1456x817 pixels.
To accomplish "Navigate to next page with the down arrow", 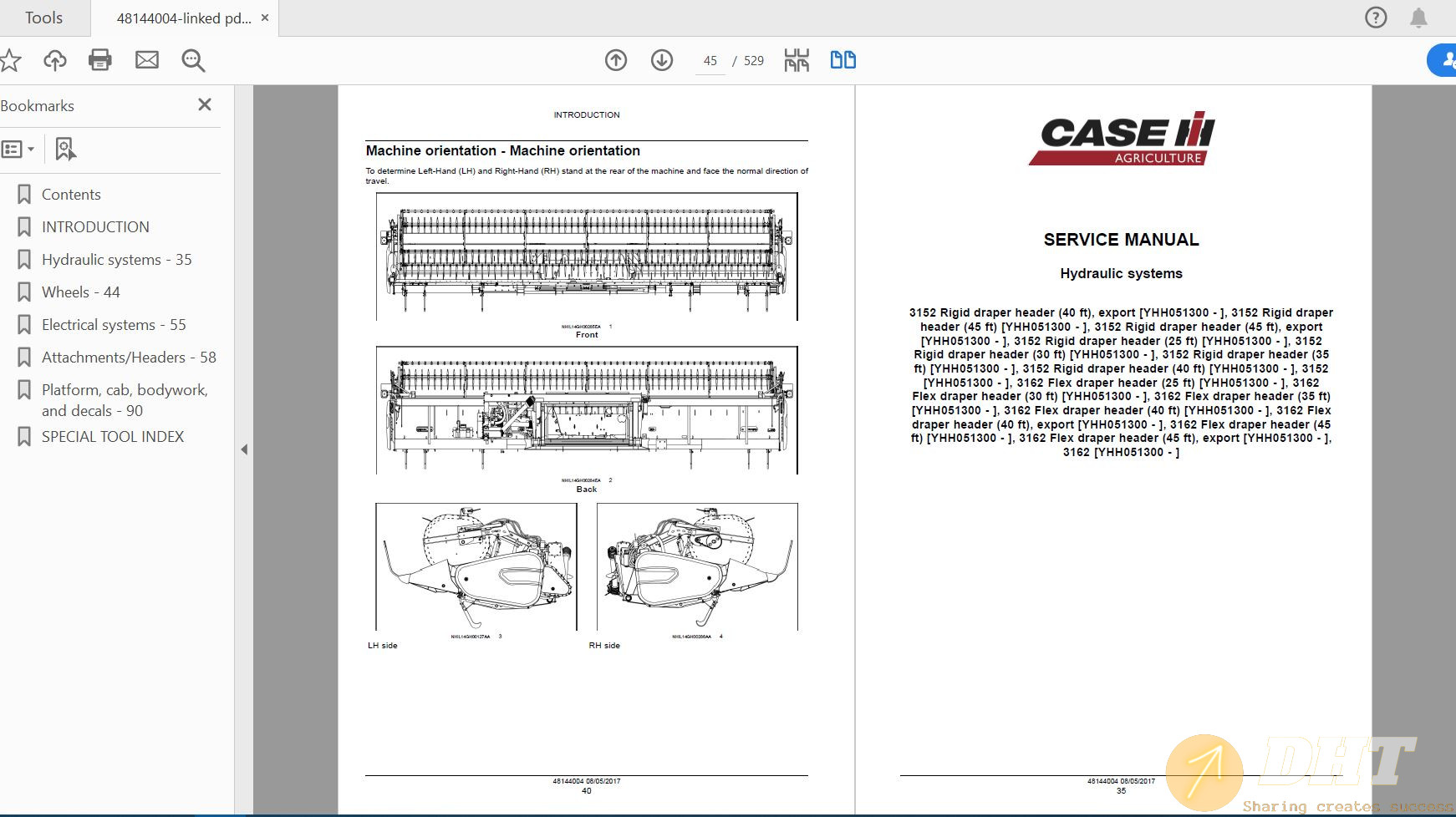I will 660,59.
